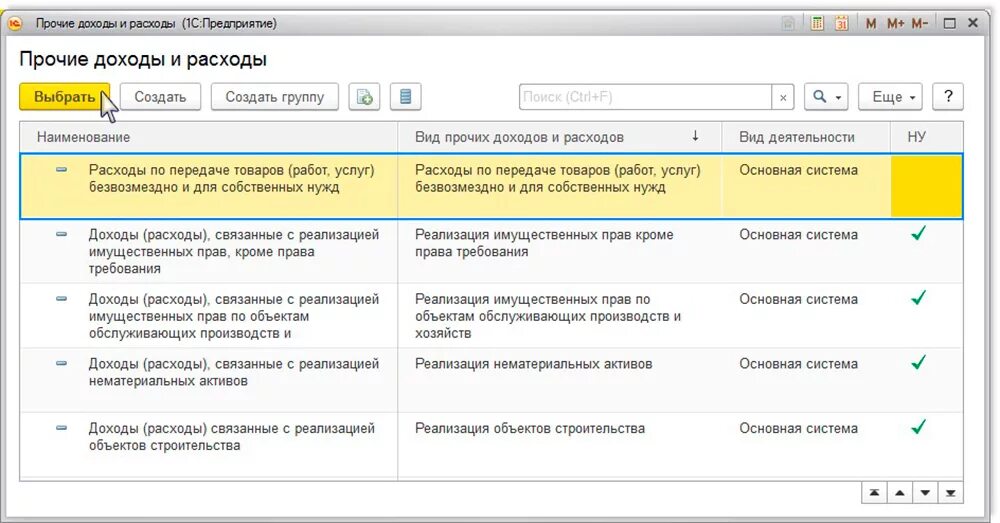Focus the Поиск (Ctrl+F) search field

click(645, 97)
